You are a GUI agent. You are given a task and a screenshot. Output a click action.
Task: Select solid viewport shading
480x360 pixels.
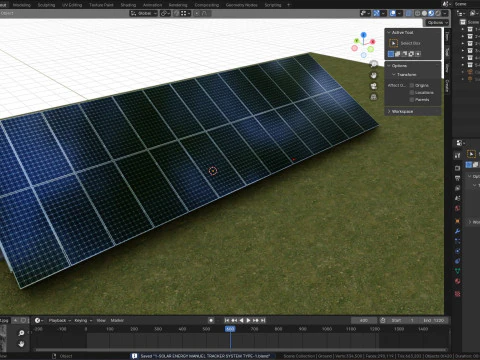[424, 13]
